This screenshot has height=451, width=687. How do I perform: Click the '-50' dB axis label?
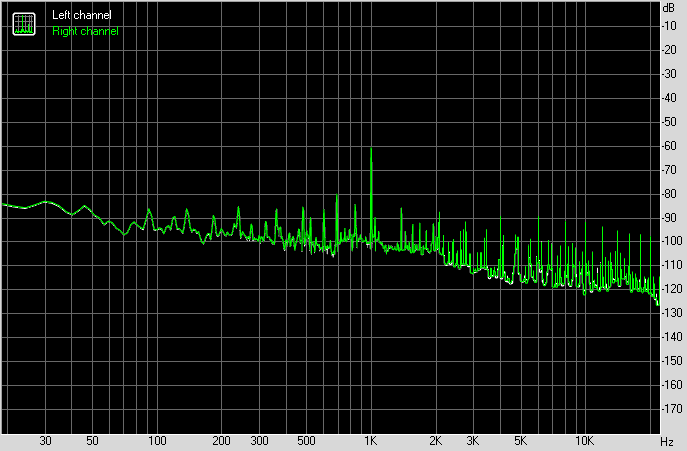tap(669, 121)
